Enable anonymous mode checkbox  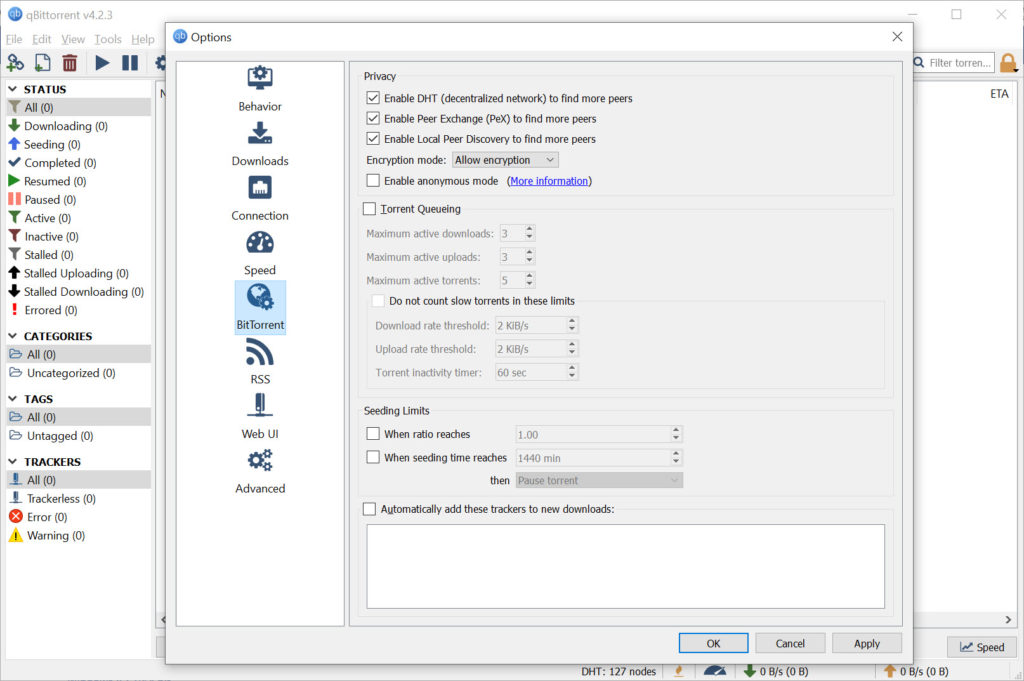click(373, 180)
